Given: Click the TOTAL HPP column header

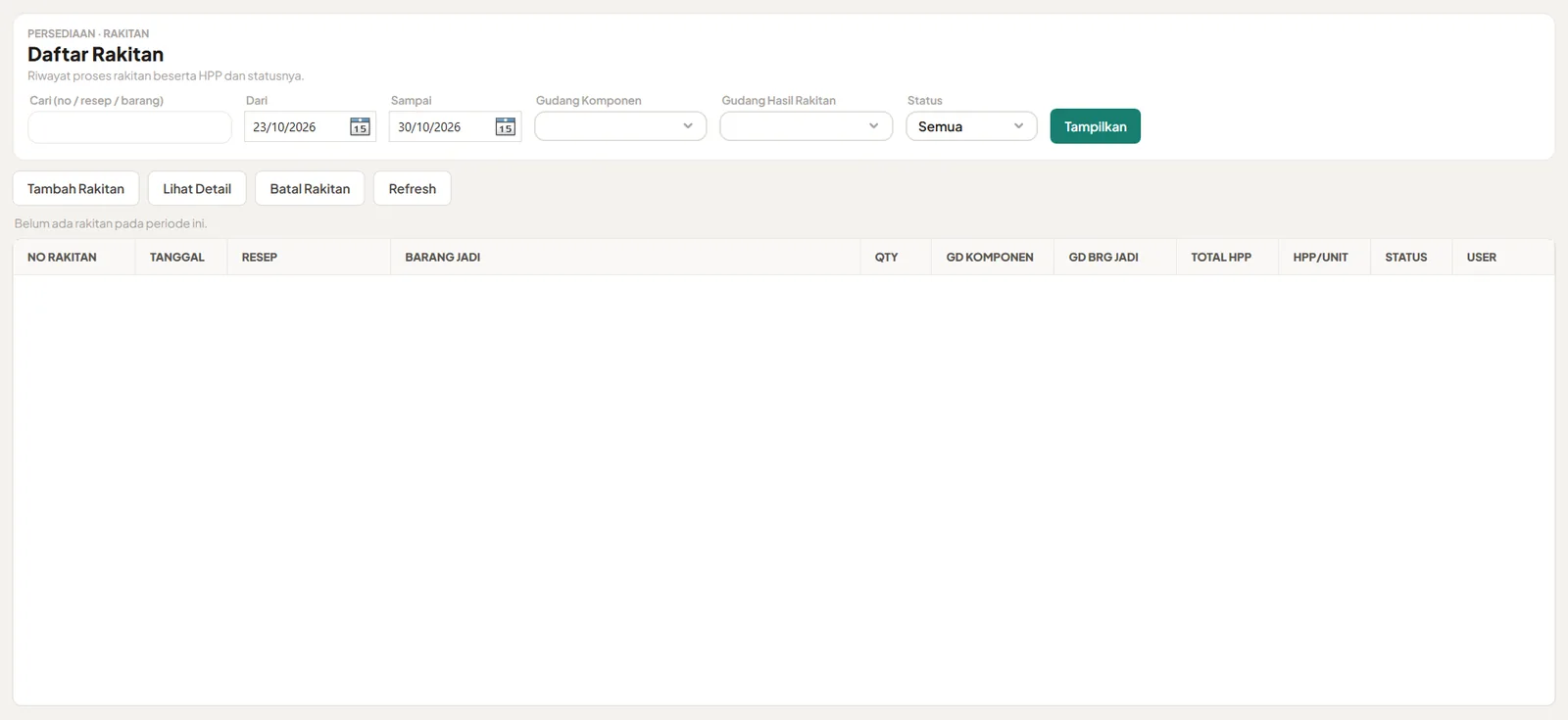Looking at the screenshot, I should pyautogui.click(x=1227, y=258).
